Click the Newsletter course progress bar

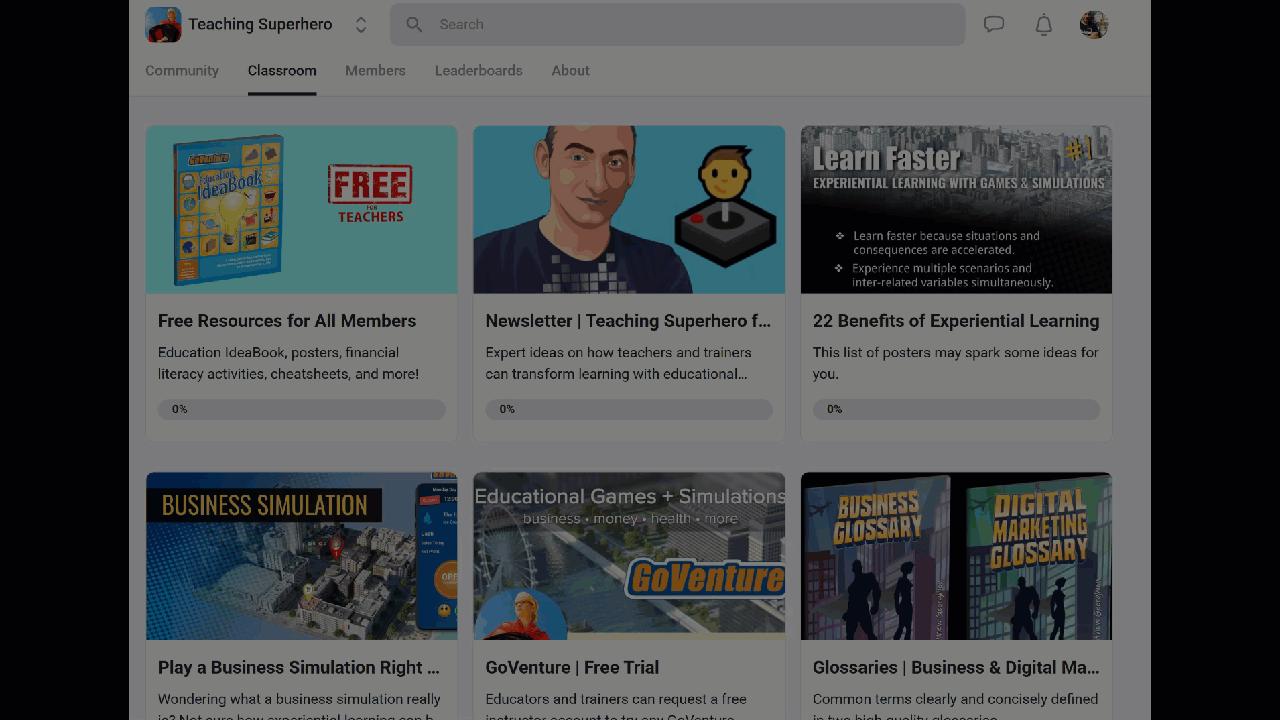[x=629, y=409]
